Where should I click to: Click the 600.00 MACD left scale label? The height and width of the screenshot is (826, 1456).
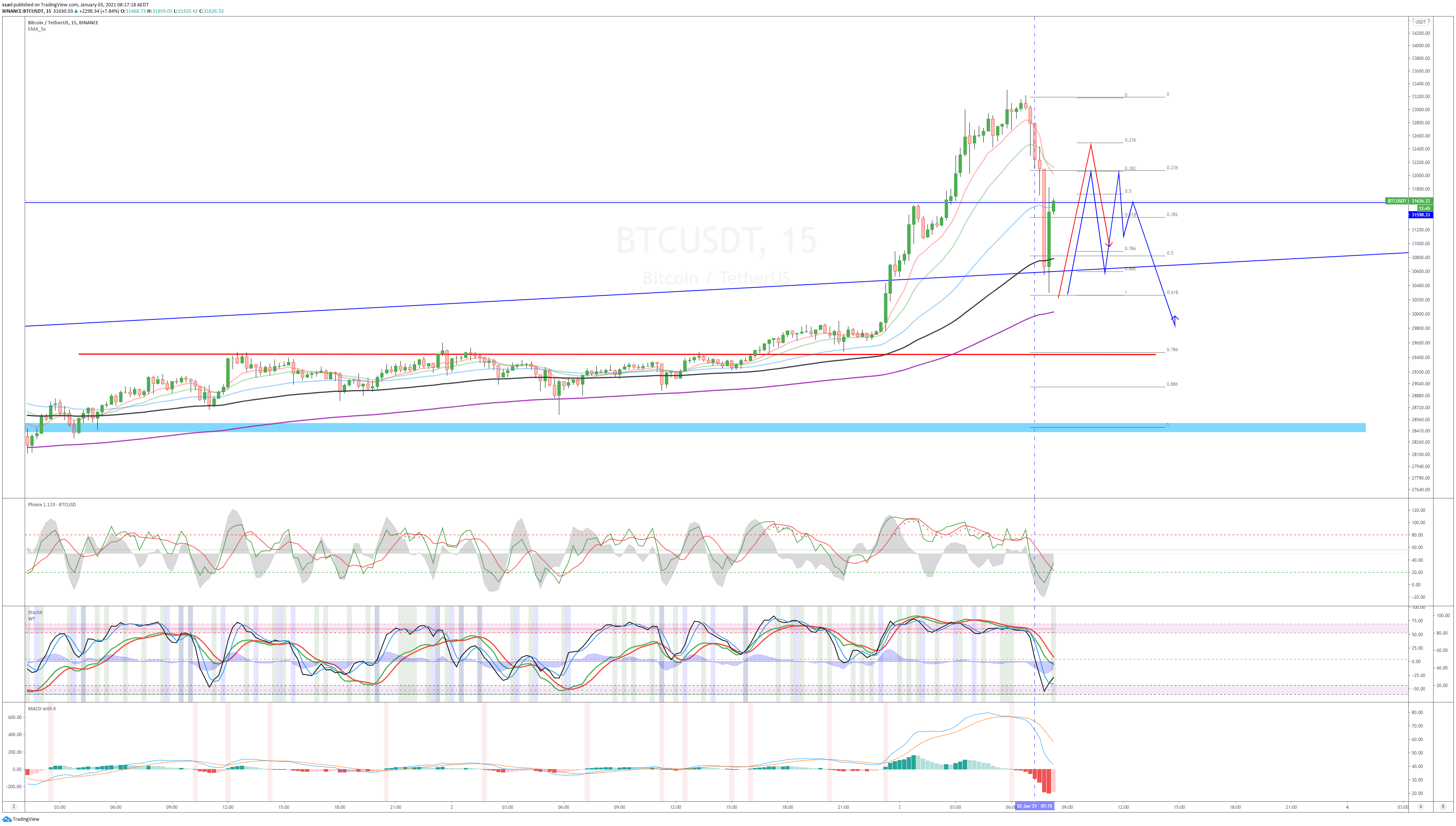tap(15, 717)
